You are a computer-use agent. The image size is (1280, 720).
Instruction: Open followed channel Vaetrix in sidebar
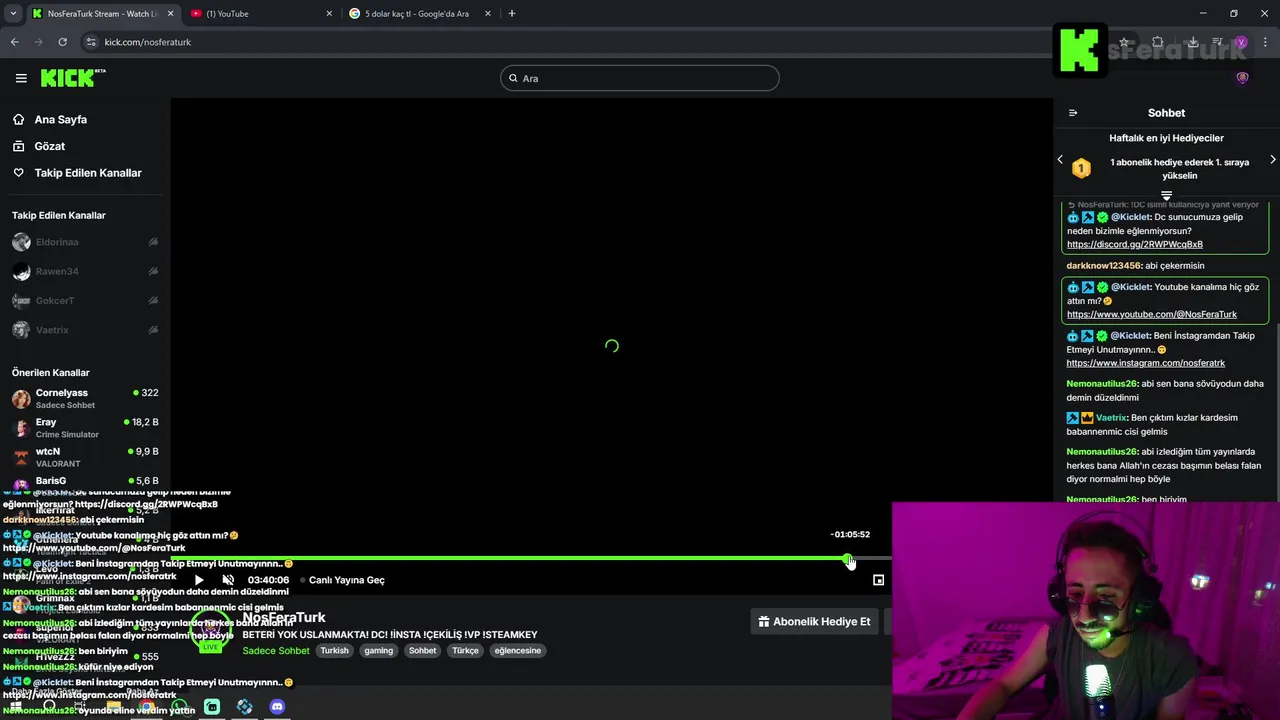[x=85, y=330]
